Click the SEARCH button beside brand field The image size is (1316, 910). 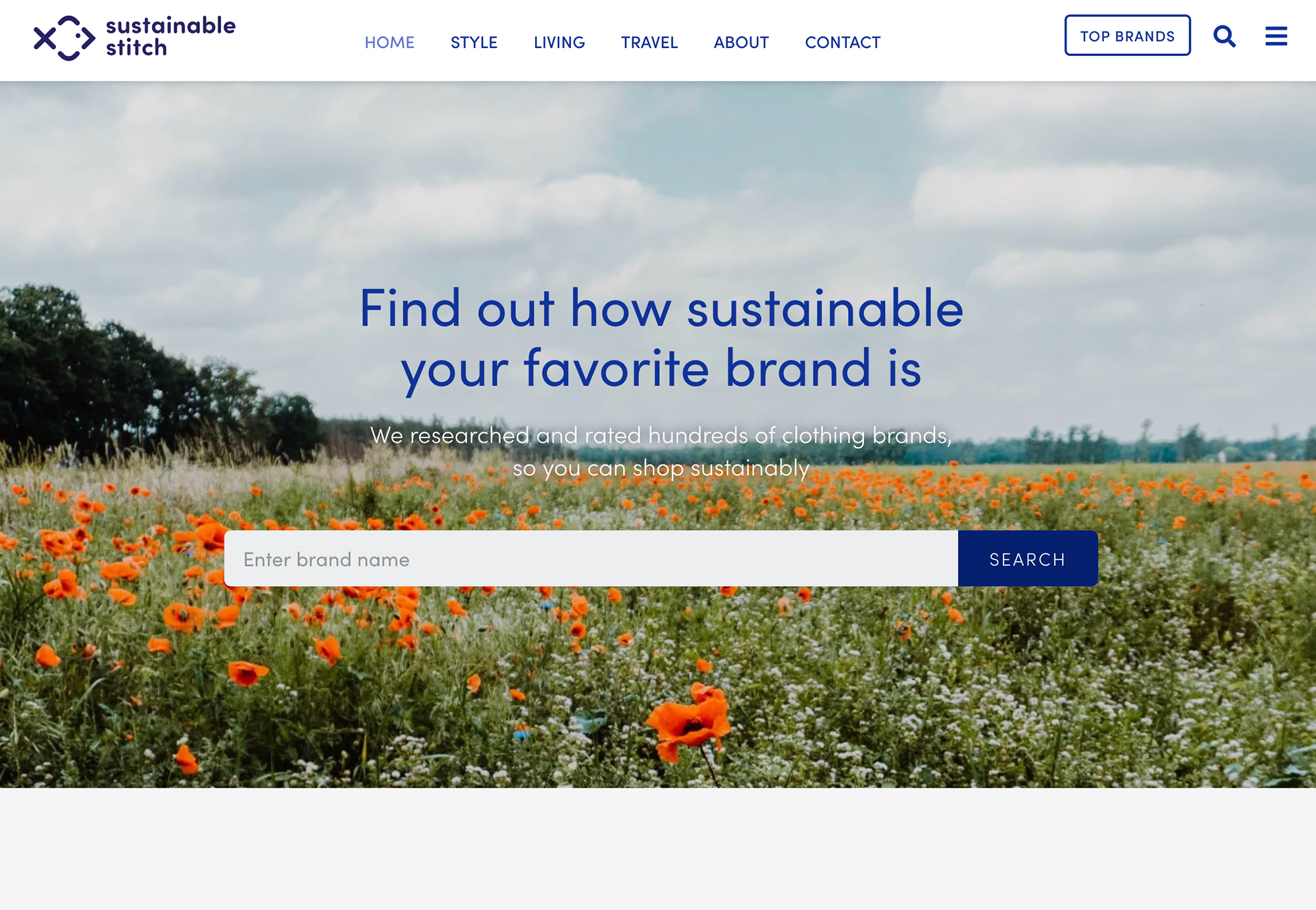coord(1028,559)
